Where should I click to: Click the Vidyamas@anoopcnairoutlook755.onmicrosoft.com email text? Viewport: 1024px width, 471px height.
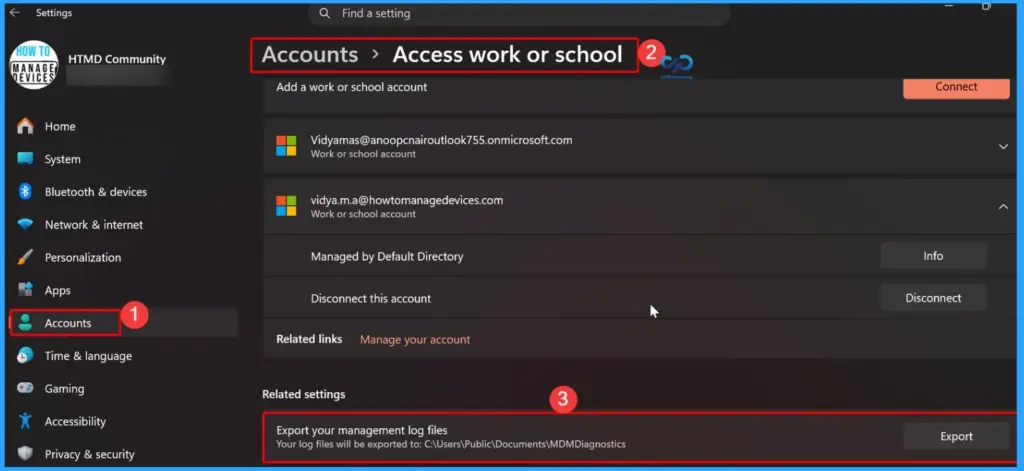(441, 140)
